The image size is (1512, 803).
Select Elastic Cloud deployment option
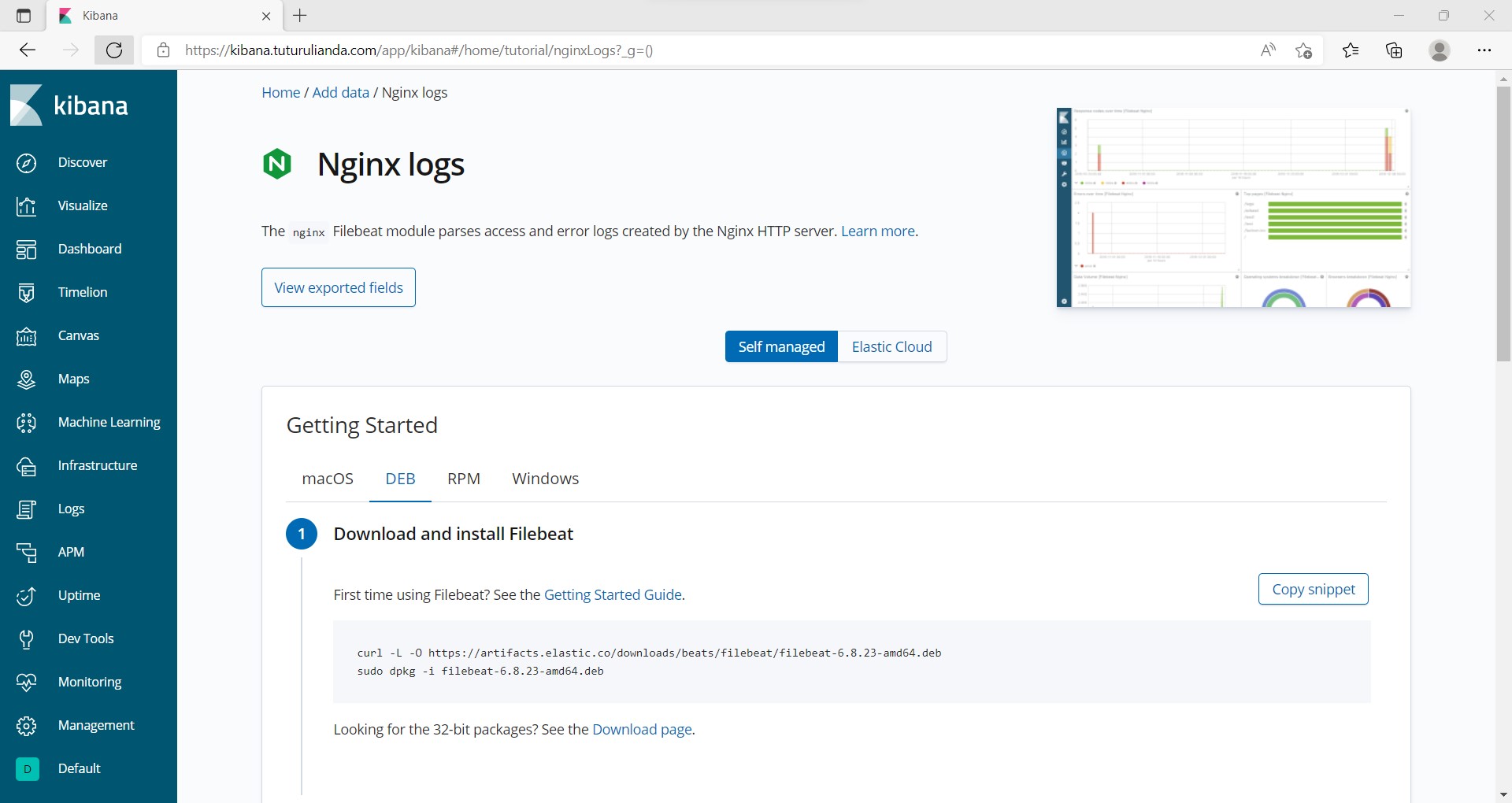click(892, 347)
